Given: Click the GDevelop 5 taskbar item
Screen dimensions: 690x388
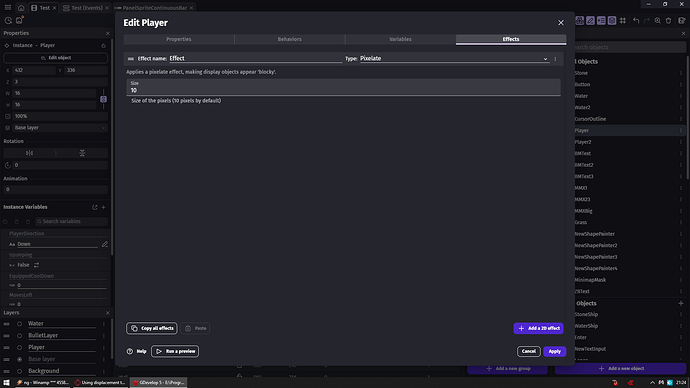Looking at the screenshot, I should pyautogui.click(x=159, y=383).
